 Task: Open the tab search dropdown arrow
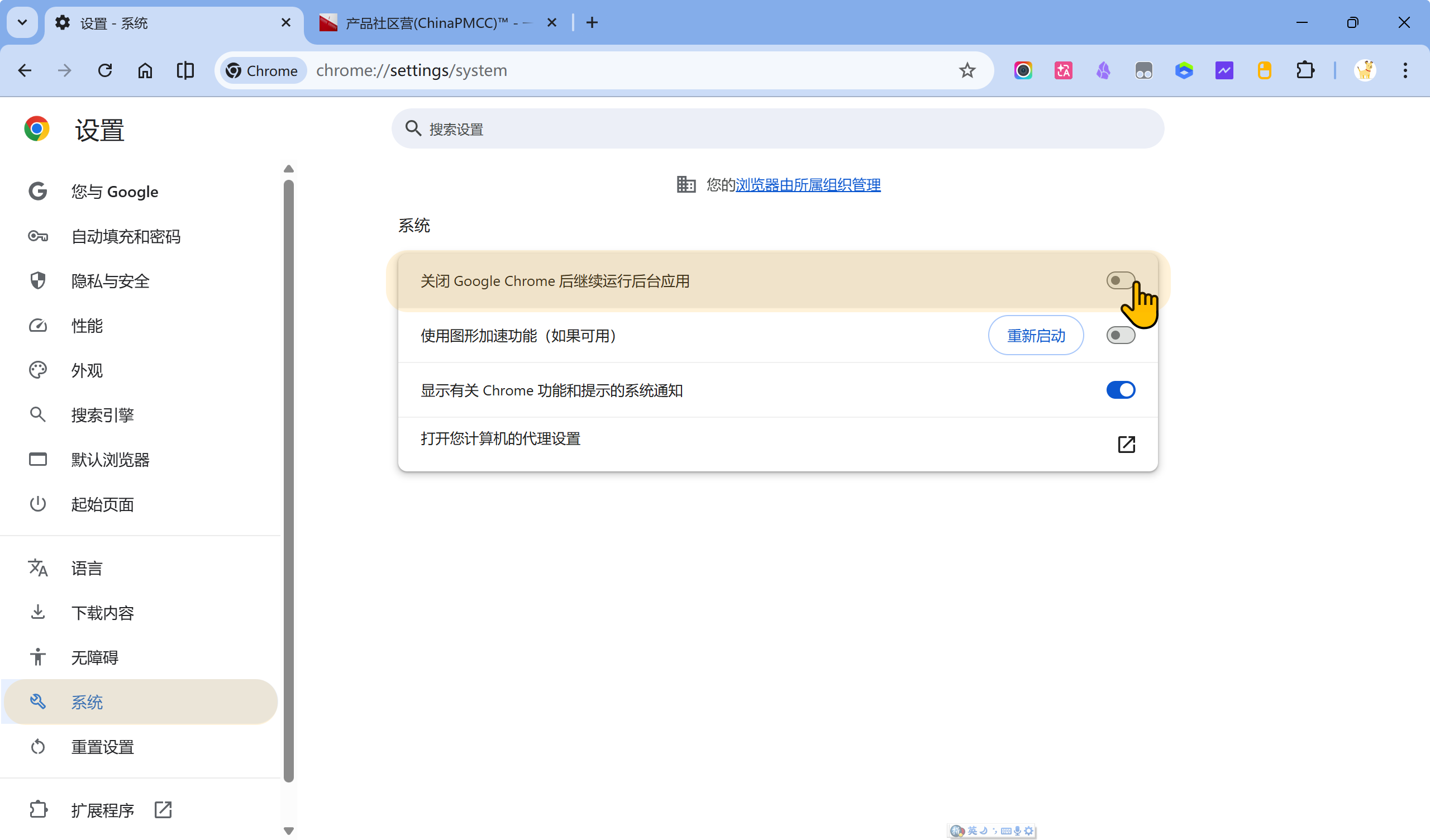coord(22,23)
